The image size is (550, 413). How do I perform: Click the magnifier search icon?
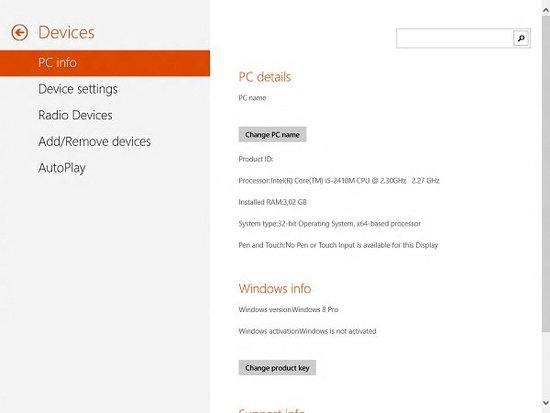coord(521,38)
